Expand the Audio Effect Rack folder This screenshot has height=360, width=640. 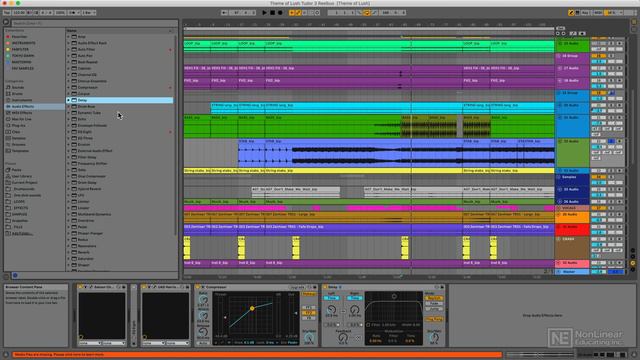point(69,43)
